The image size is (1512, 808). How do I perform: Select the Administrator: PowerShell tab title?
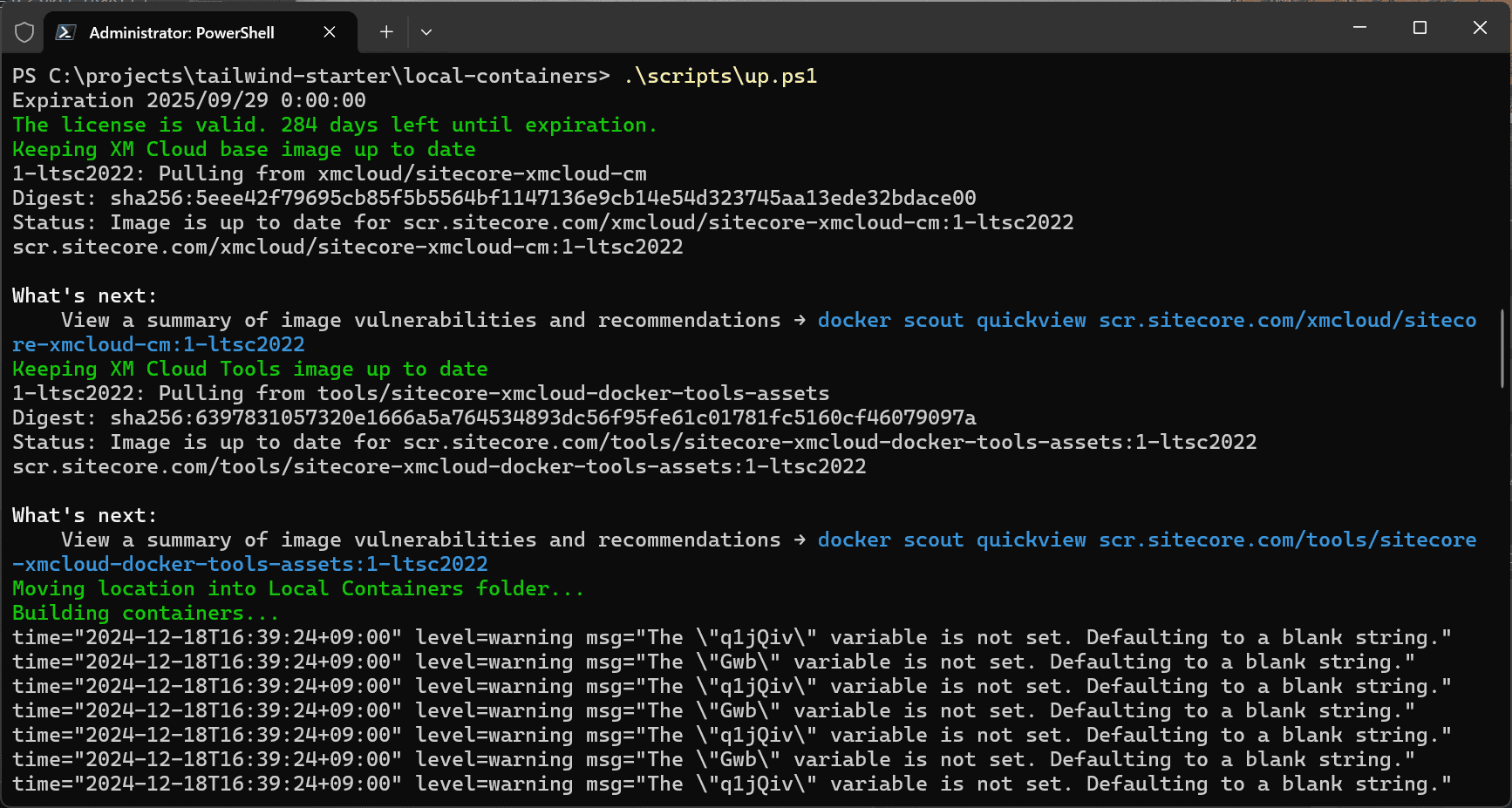181,33
